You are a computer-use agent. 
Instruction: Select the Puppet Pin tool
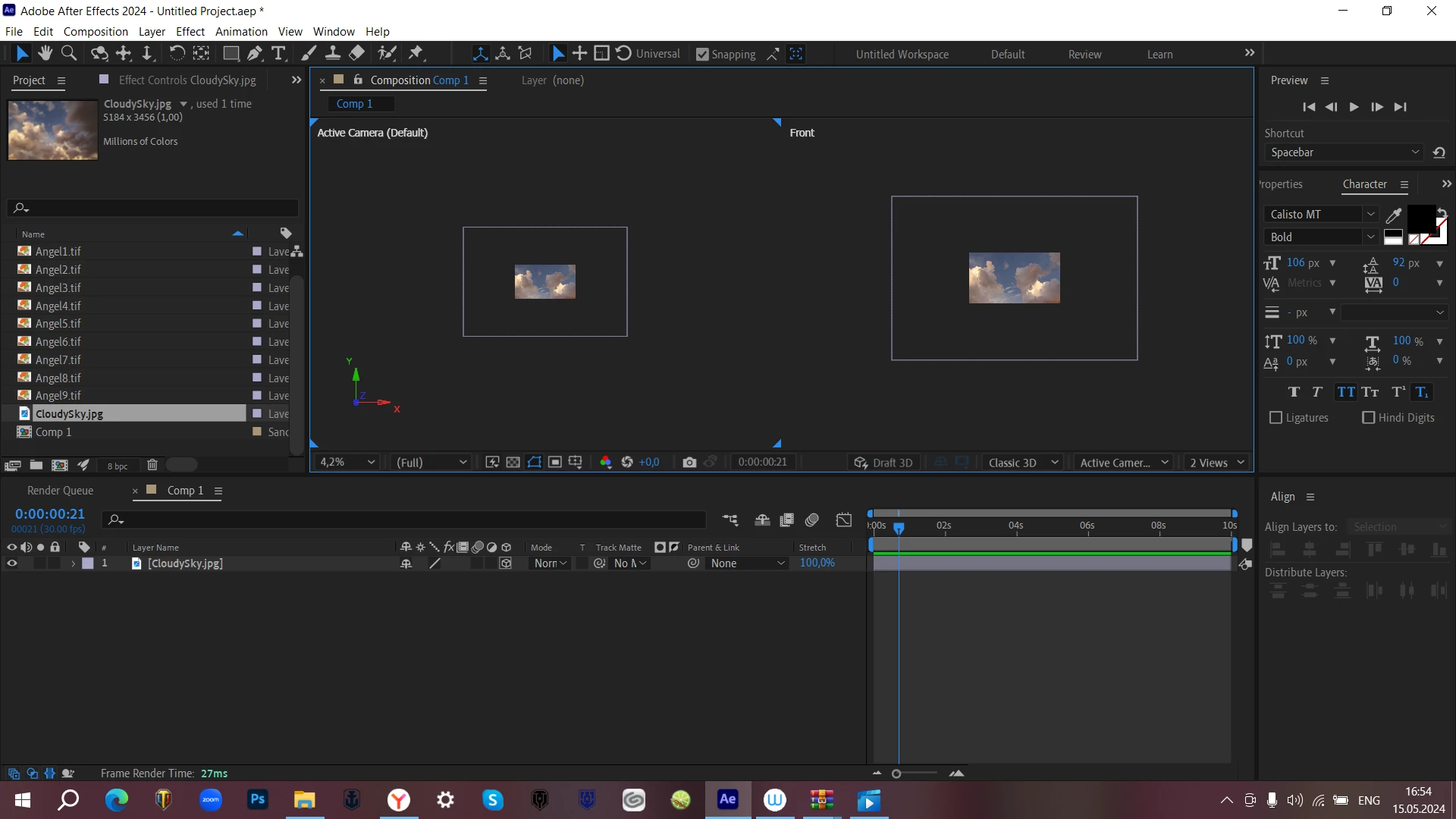pos(416,53)
